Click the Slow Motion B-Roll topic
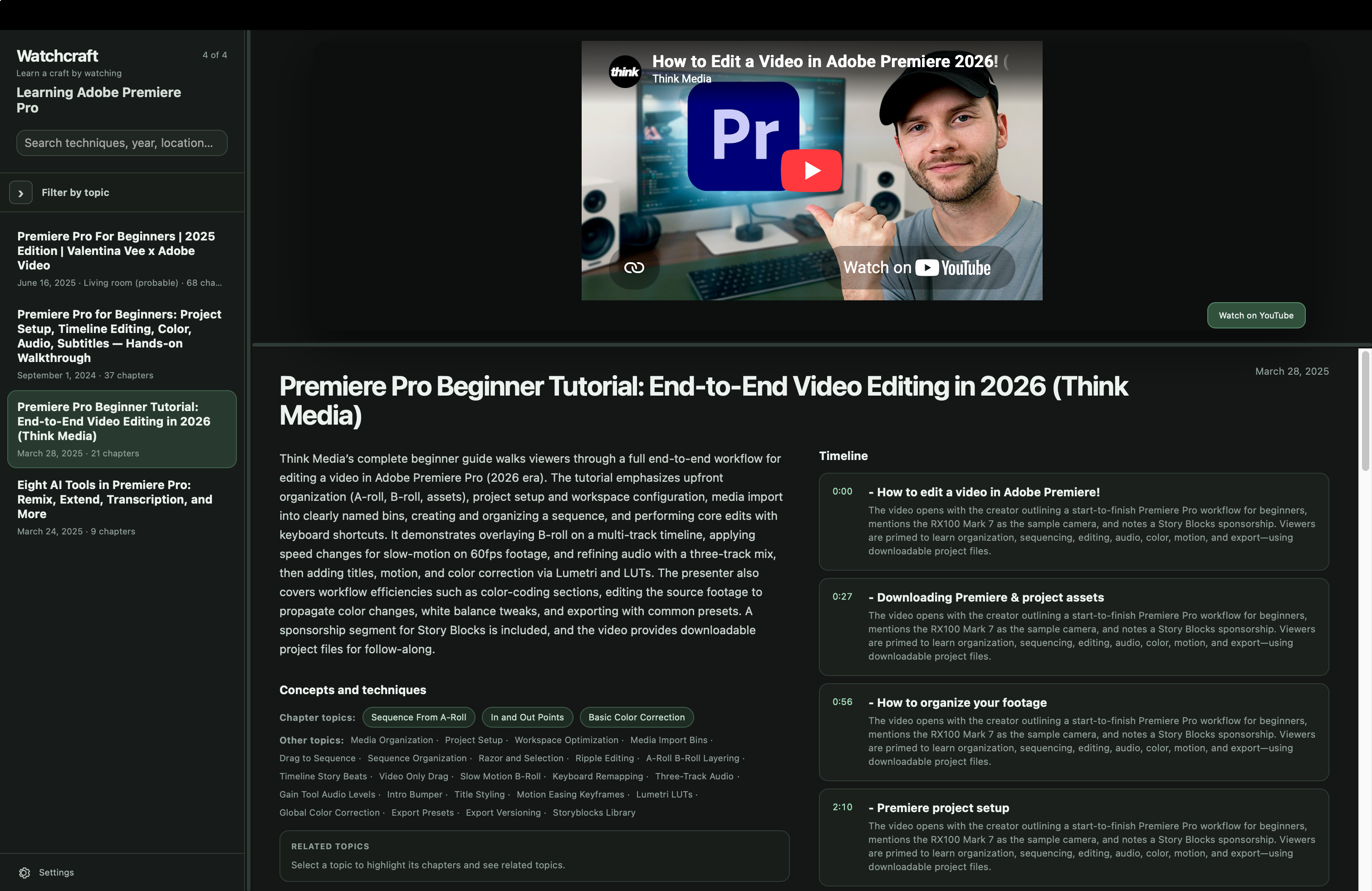Screen dimensions: 1372x891 (x=500, y=776)
